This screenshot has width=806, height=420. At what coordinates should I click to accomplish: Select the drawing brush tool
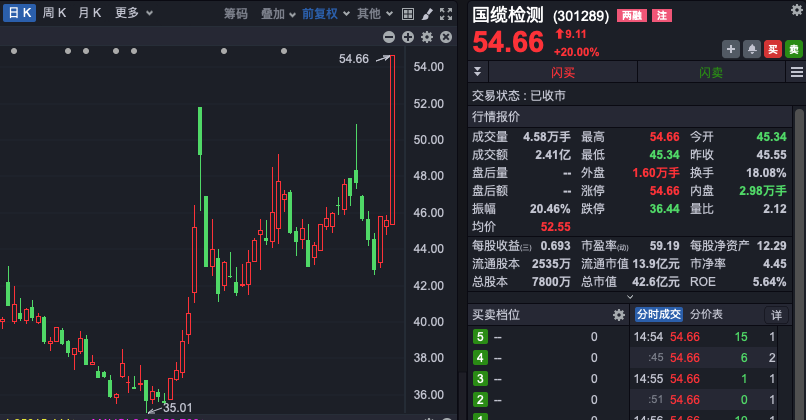click(x=427, y=13)
